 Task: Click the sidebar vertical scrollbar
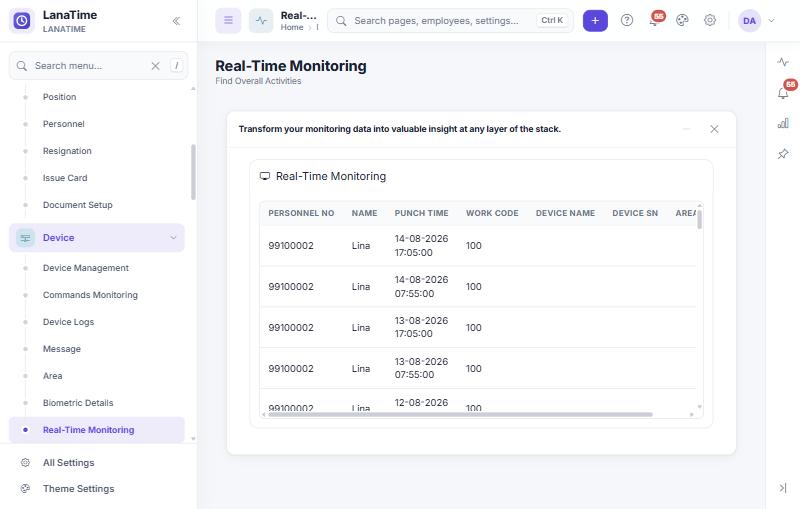193,172
